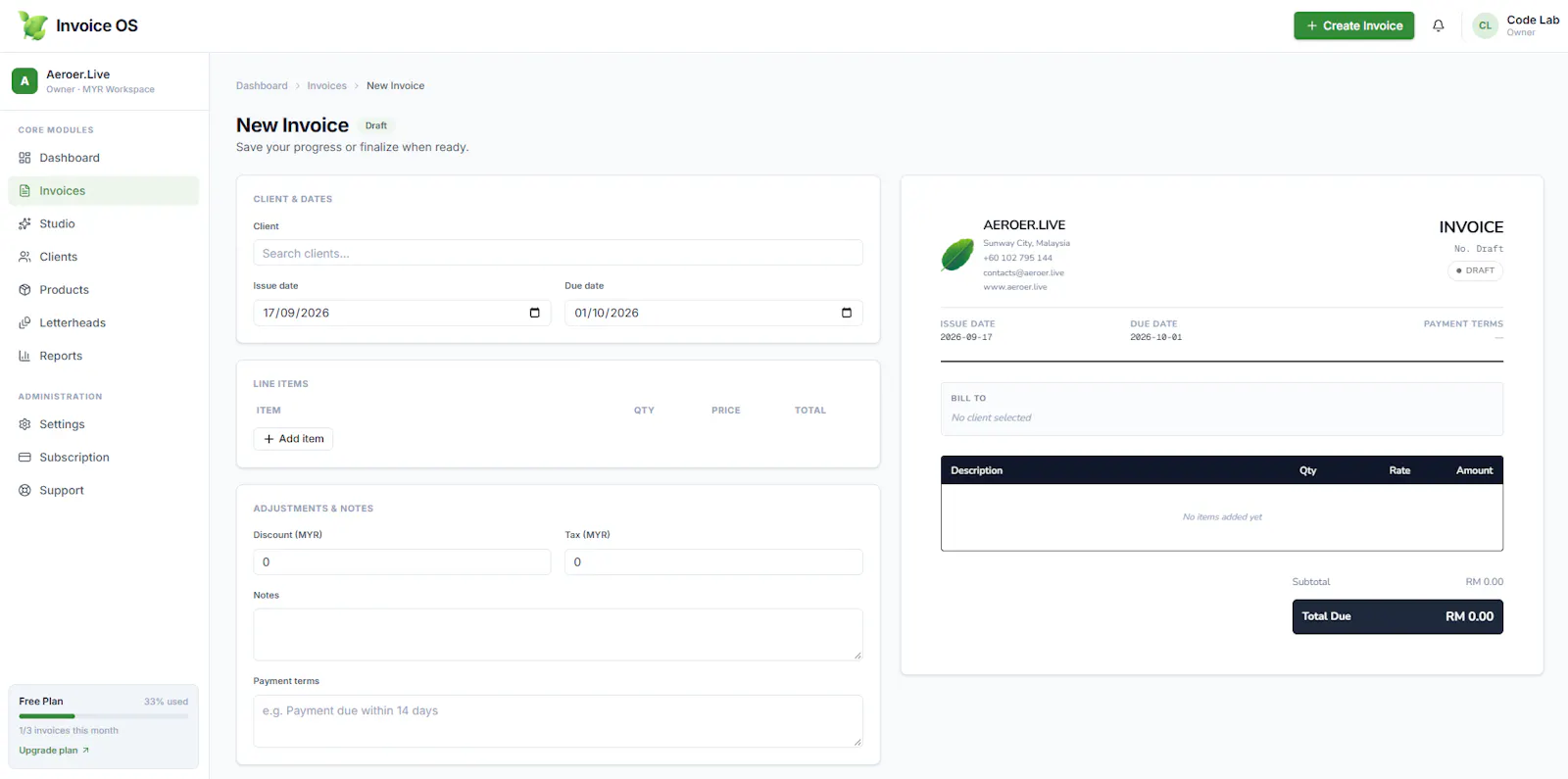The width and height of the screenshot is (1568, 779).
Task: Click the Dashboard grid icon in sidebar
Action: coord(24,158)
